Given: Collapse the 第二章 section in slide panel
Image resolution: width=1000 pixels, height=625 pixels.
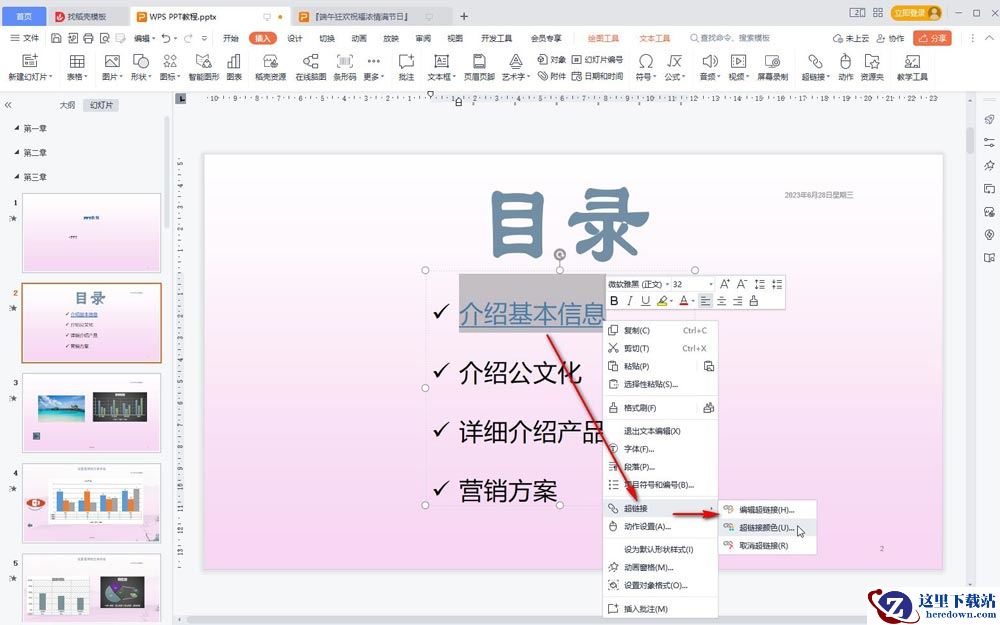Looking at the screenshot, I should [17, 152].
